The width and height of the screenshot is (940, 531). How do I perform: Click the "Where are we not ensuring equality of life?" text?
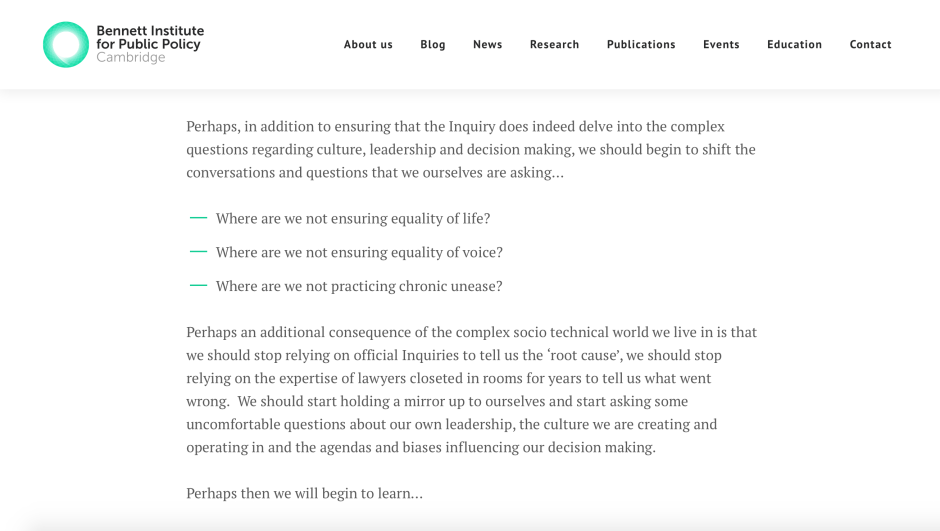(353, 218)
